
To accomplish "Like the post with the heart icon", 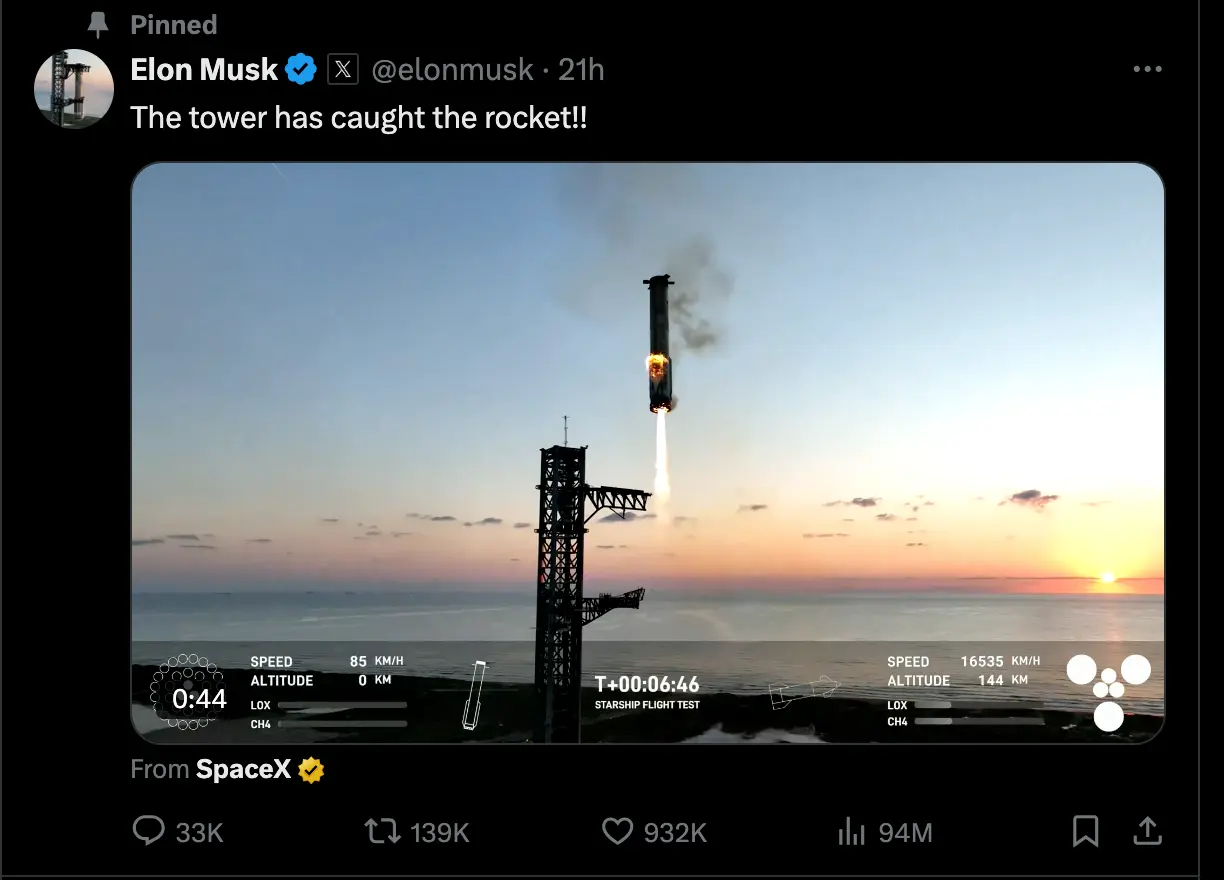I will point(617,831).
